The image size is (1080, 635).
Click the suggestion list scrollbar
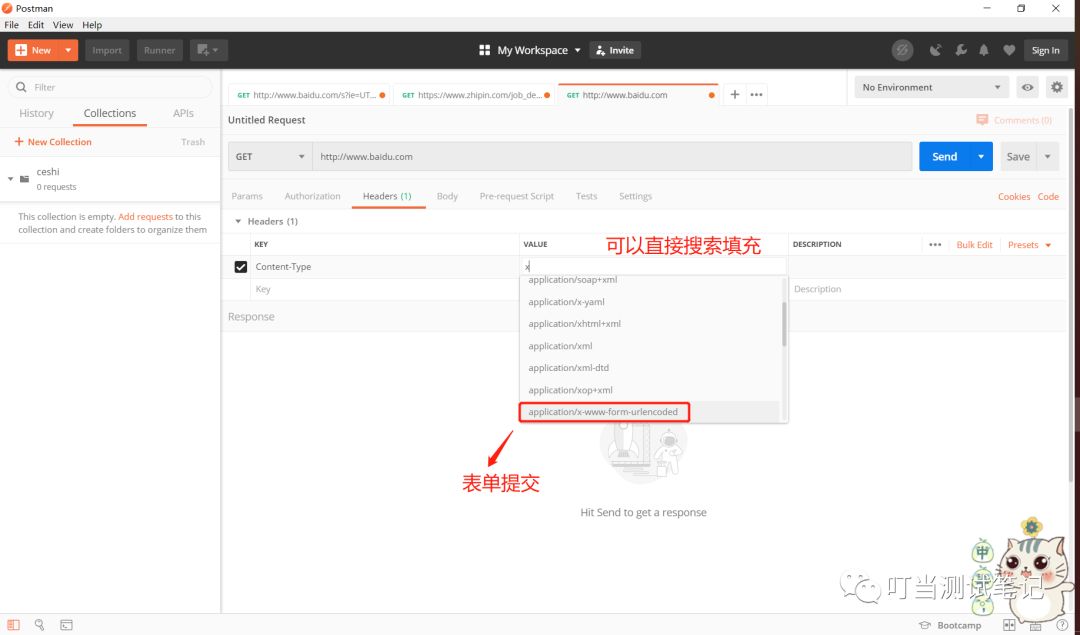click(x=784, y=323)
